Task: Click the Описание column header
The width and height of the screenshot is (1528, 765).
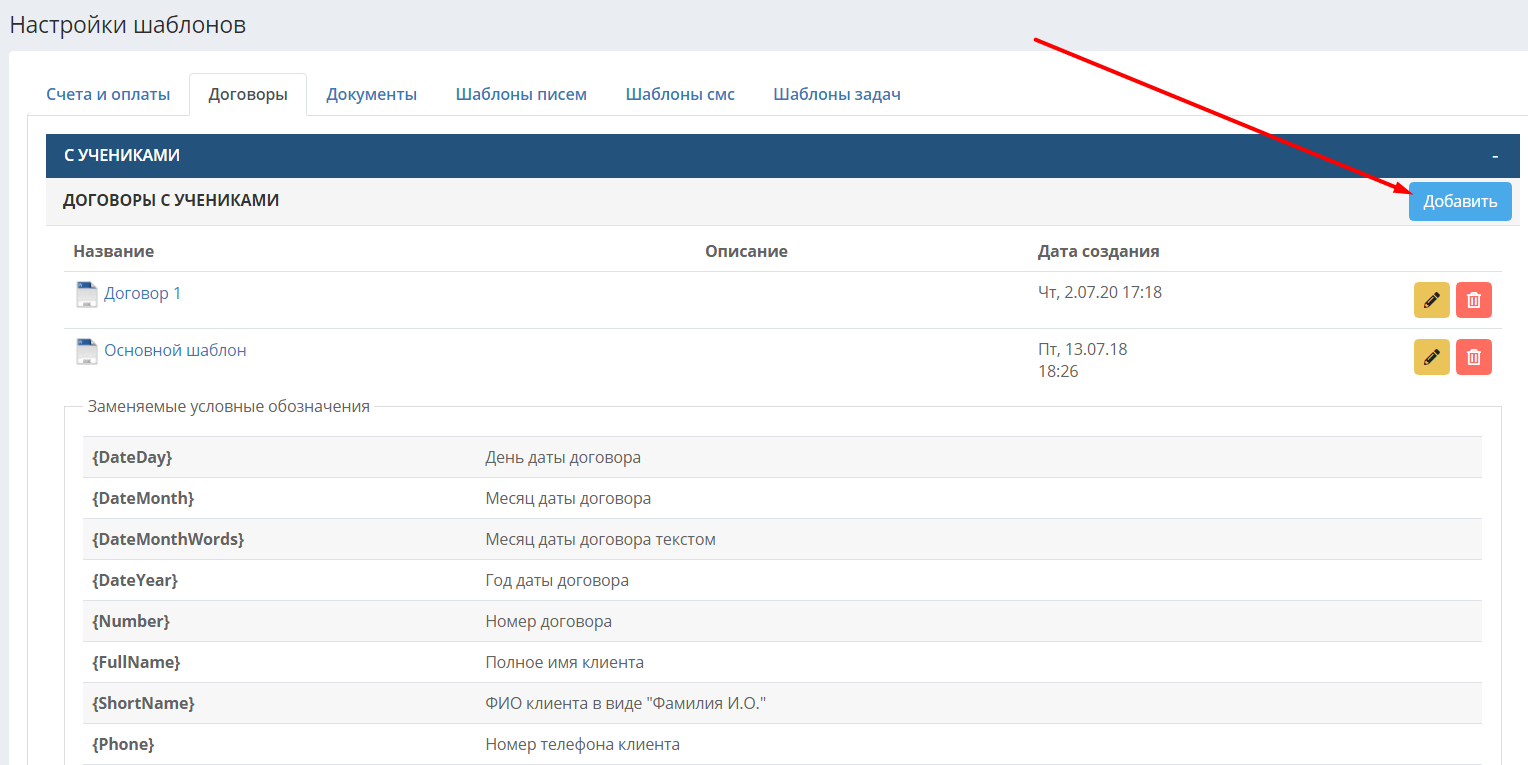Action: click(746, 251)
